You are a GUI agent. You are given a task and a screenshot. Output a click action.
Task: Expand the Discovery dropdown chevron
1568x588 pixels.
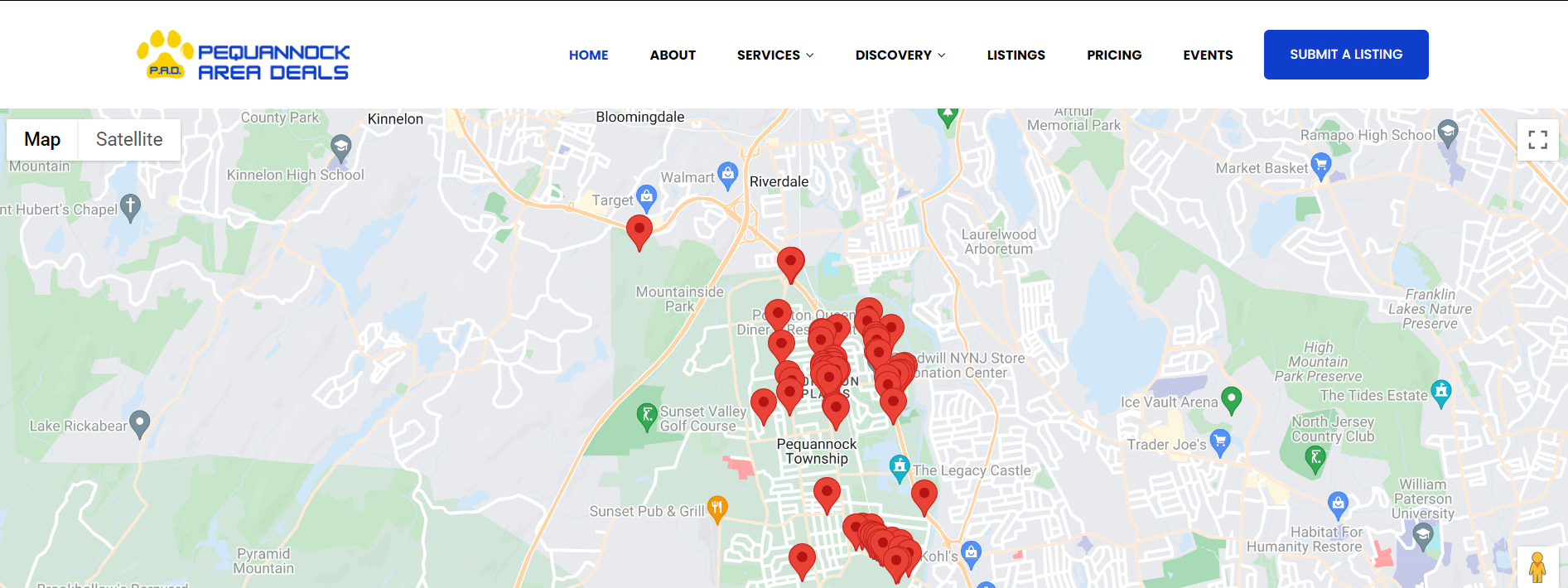coord(942,55)
